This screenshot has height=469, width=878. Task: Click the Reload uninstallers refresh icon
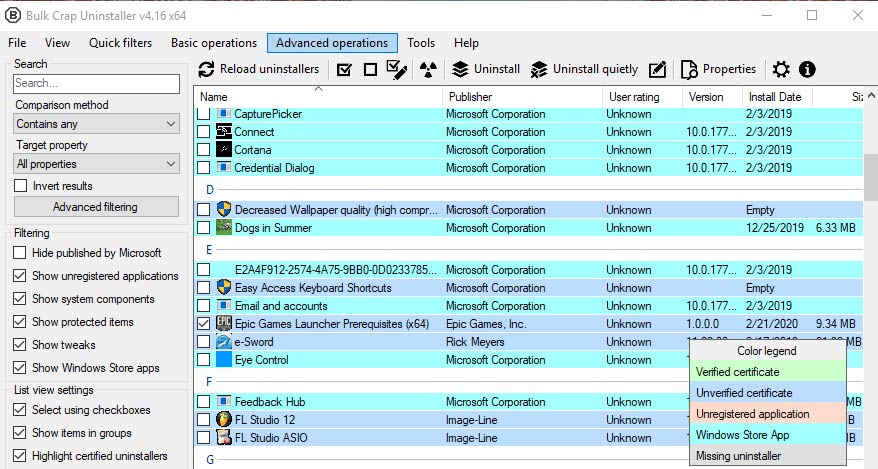pos(206,69)
